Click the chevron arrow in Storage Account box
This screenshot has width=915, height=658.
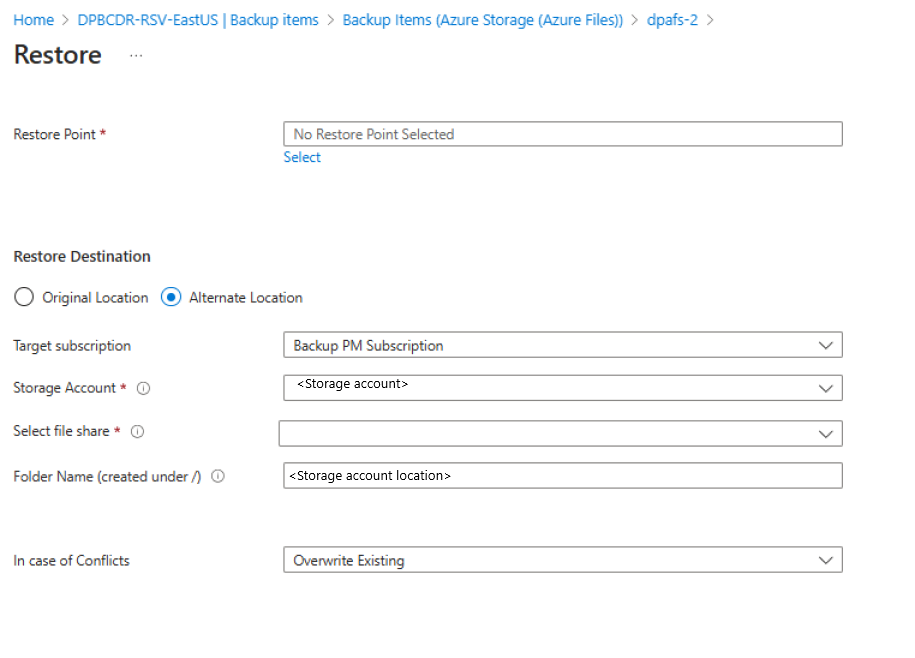(x=826, y=388)
